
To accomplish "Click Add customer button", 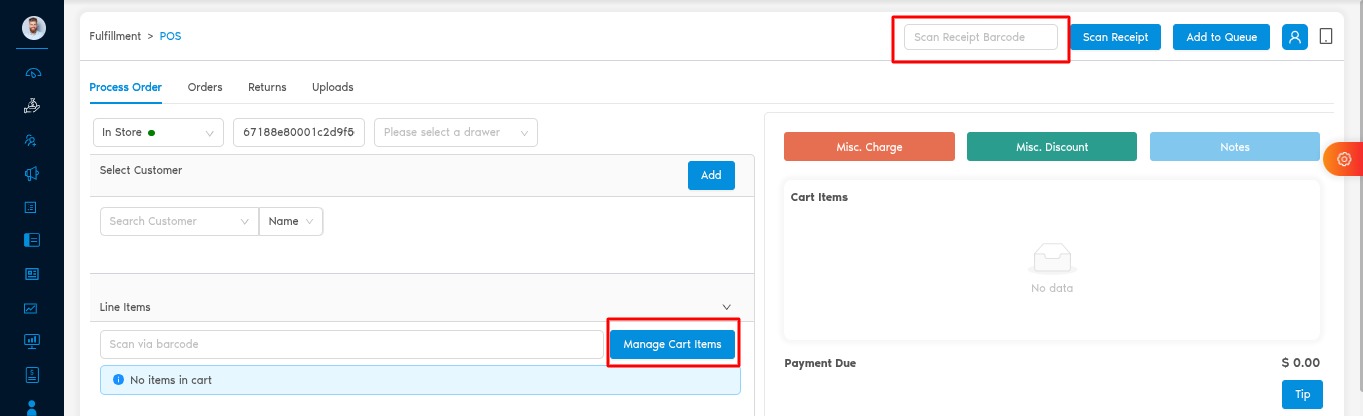I will click(711, 175).
